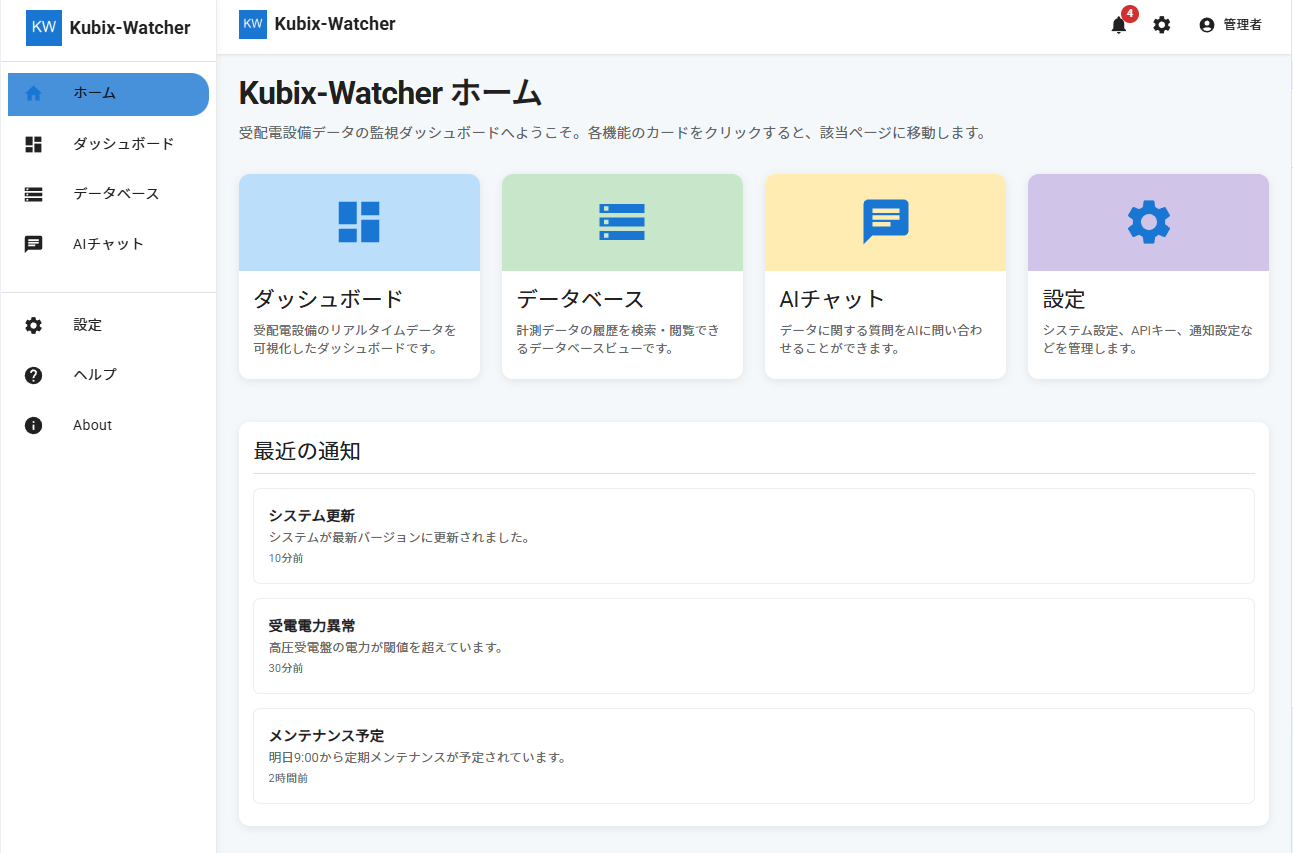Click the ホーム house icon in sidebar
This screenshot has height=853, width=1293.
click(33, 93)
